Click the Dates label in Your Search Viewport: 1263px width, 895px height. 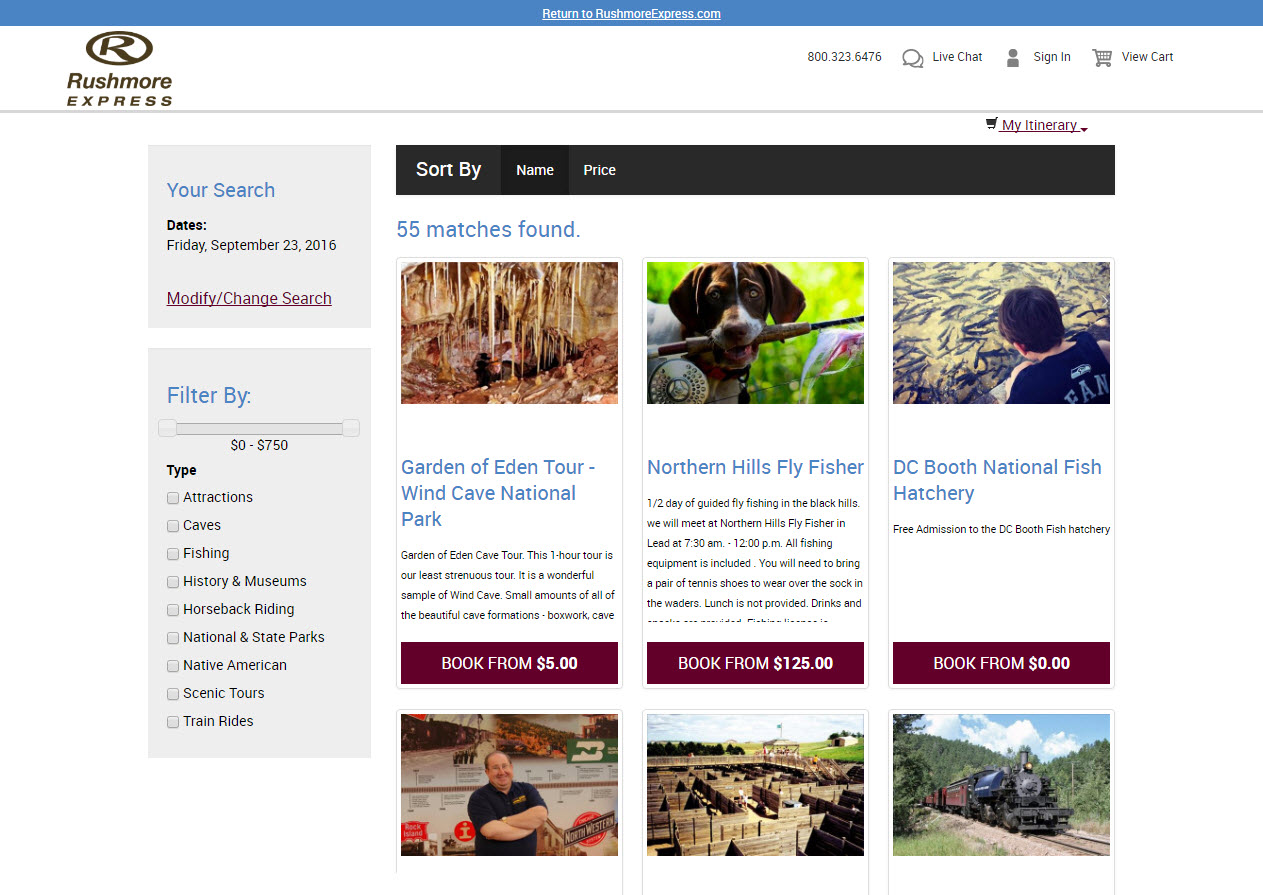[x=187, y=225]
